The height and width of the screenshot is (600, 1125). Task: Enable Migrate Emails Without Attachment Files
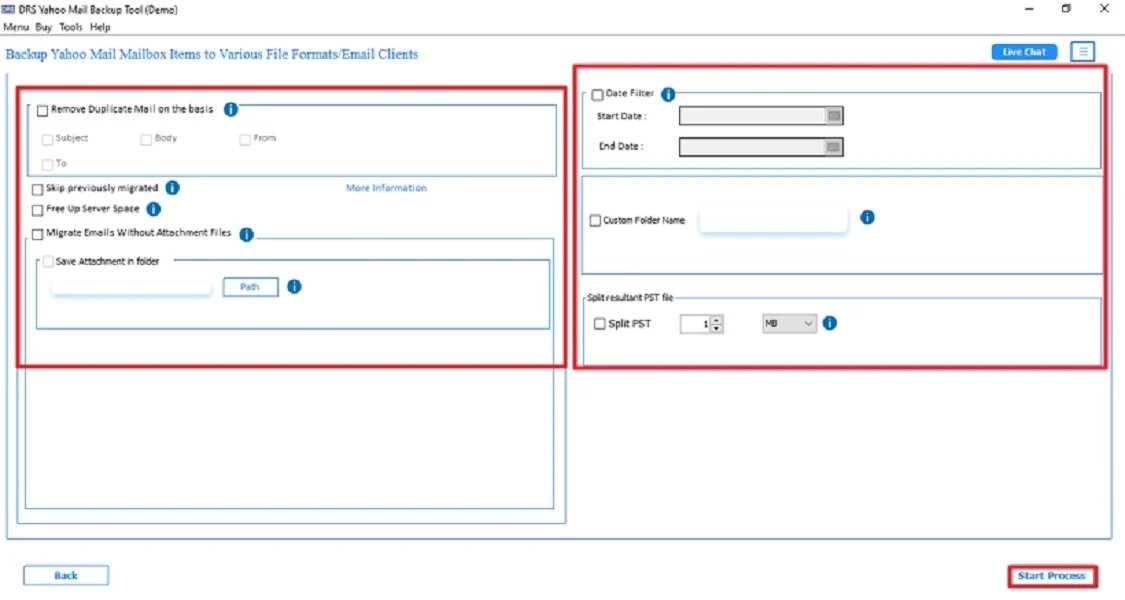click(x=37, y=233)
